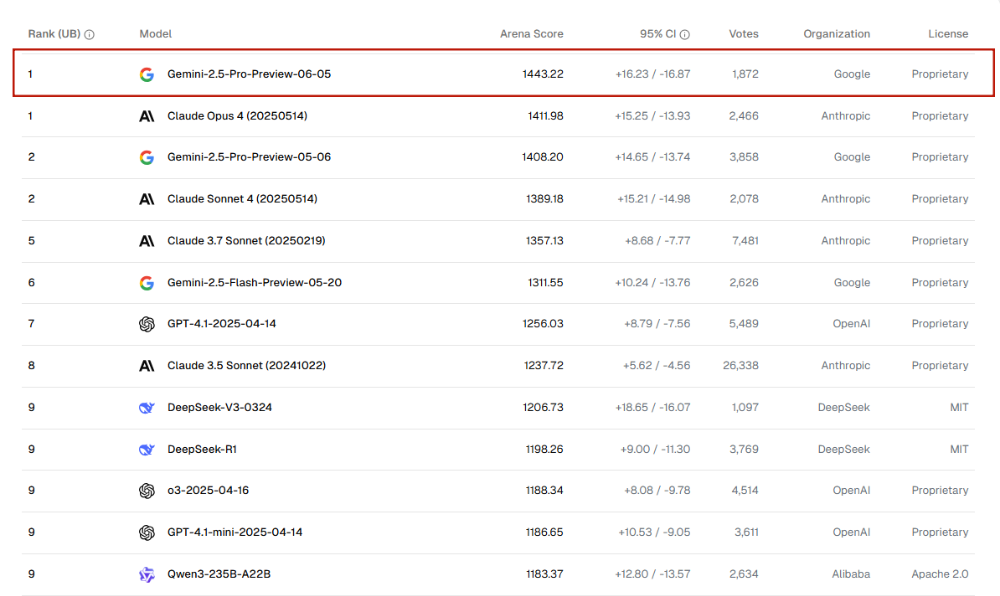
Task: Click the Qwen logo beside Qwen3-235B-A22B
Action: [147, 574]
